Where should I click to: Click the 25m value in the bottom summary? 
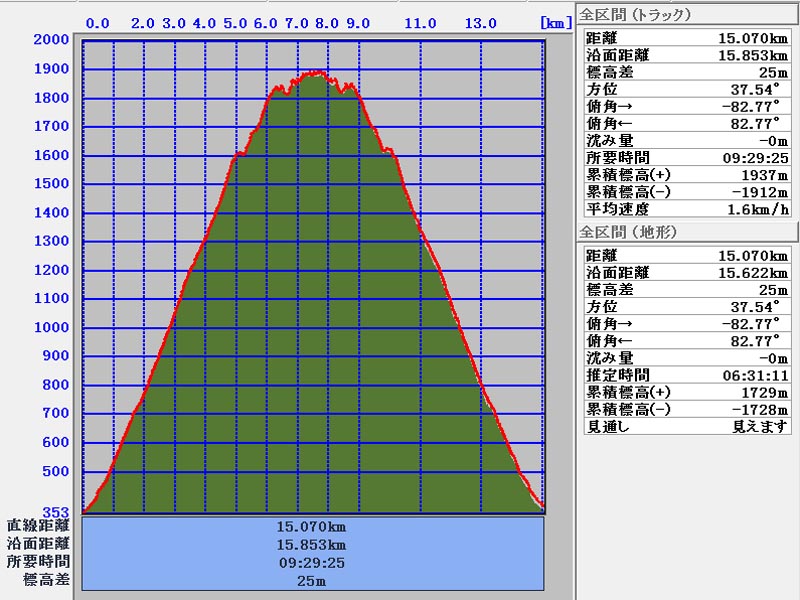(315, 580)
